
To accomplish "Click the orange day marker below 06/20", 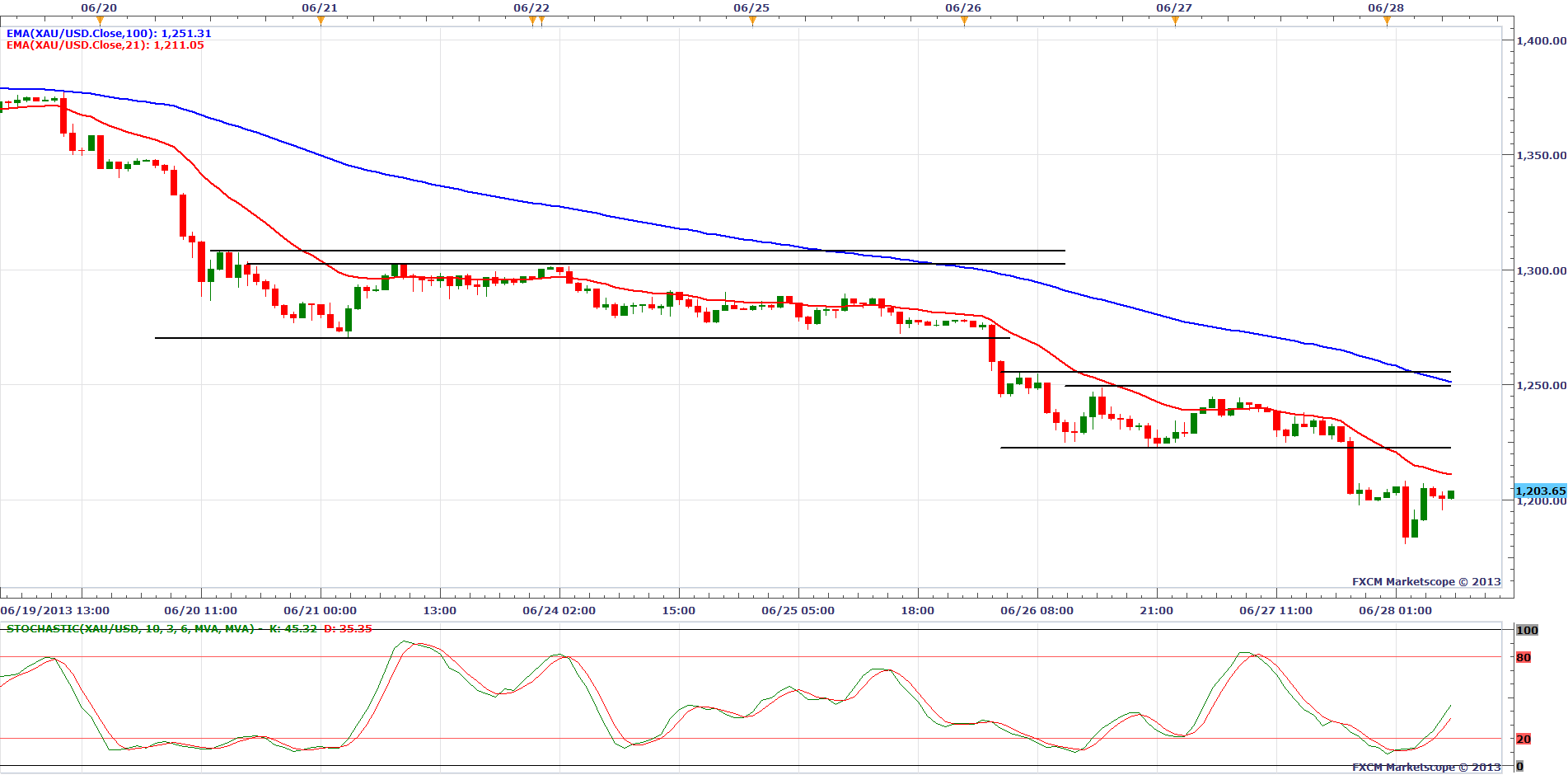I will click(x=100, y=21).
